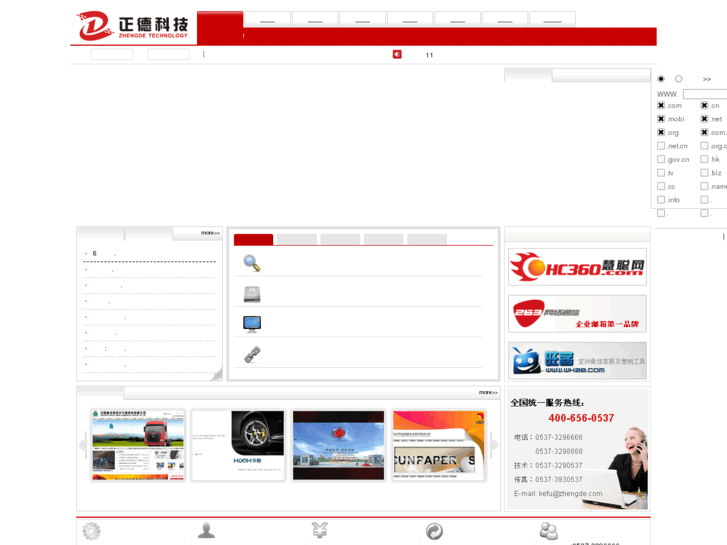Click the >> link beside radio buttons

[x=707, y=79]
